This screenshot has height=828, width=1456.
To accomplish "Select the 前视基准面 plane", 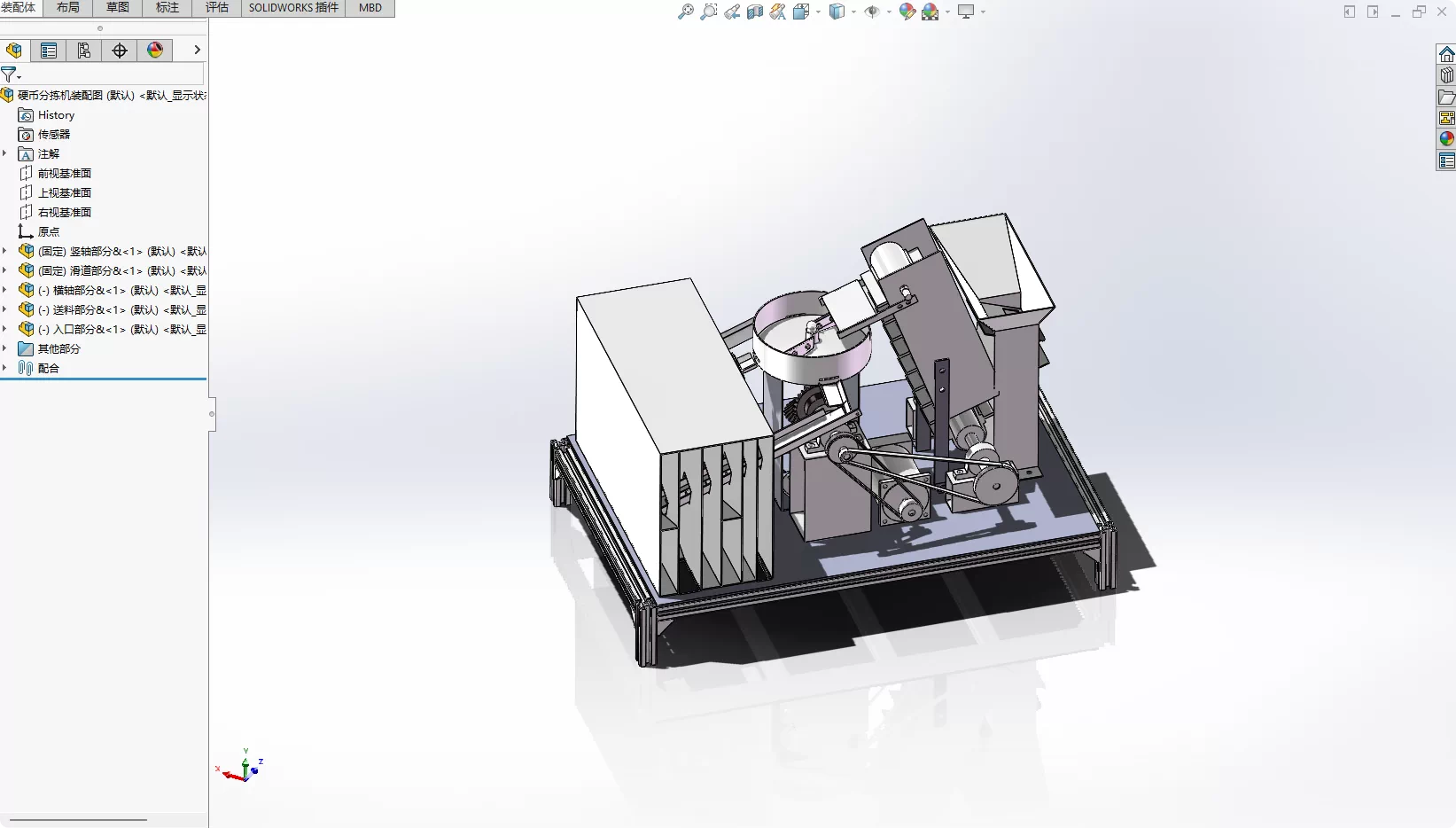I will 55,174.
